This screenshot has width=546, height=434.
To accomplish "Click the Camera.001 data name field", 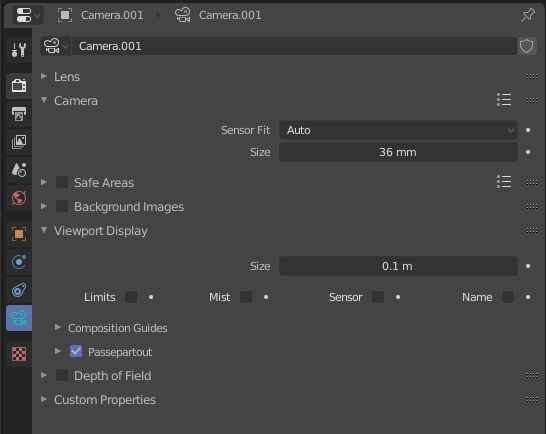I will pyautogui.click(x=294, y=46).
